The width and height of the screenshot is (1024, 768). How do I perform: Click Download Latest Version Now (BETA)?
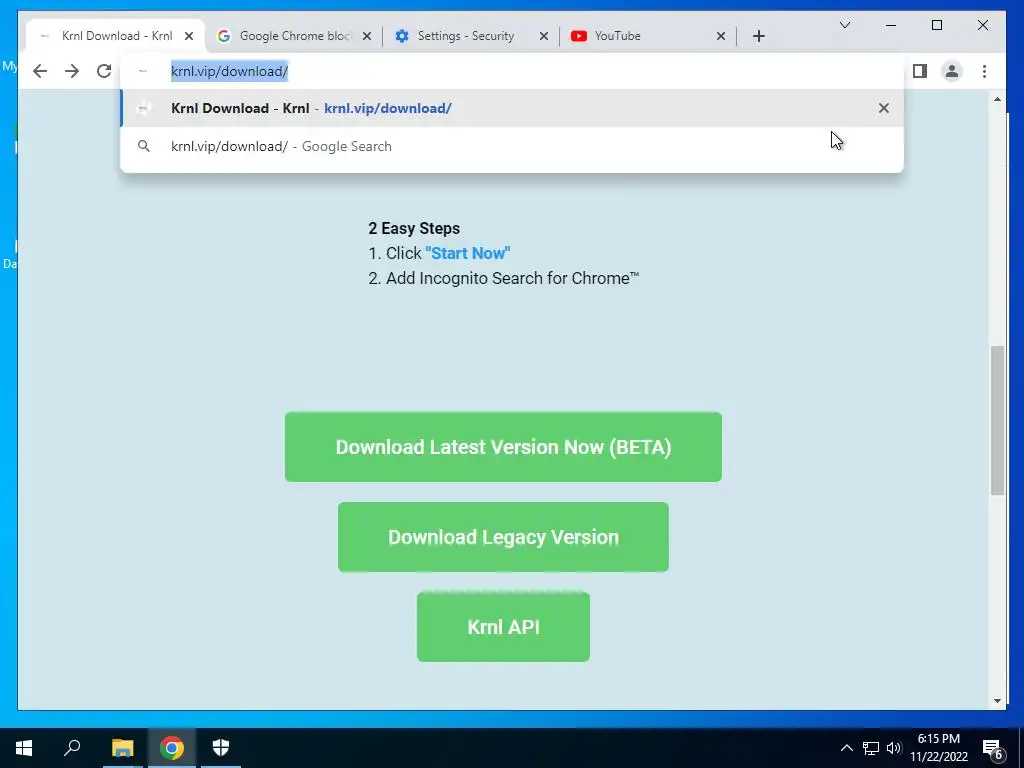click(x=503, y=447)
